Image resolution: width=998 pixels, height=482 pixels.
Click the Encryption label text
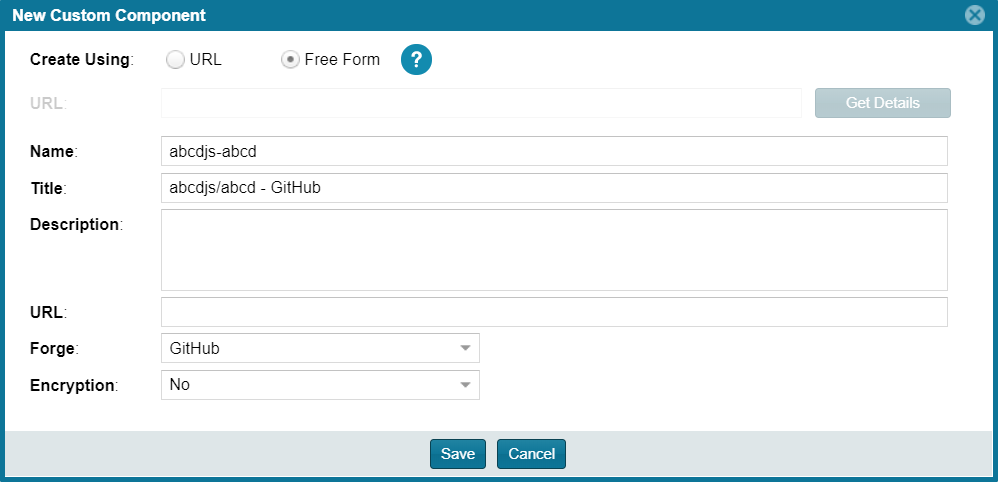74,385
